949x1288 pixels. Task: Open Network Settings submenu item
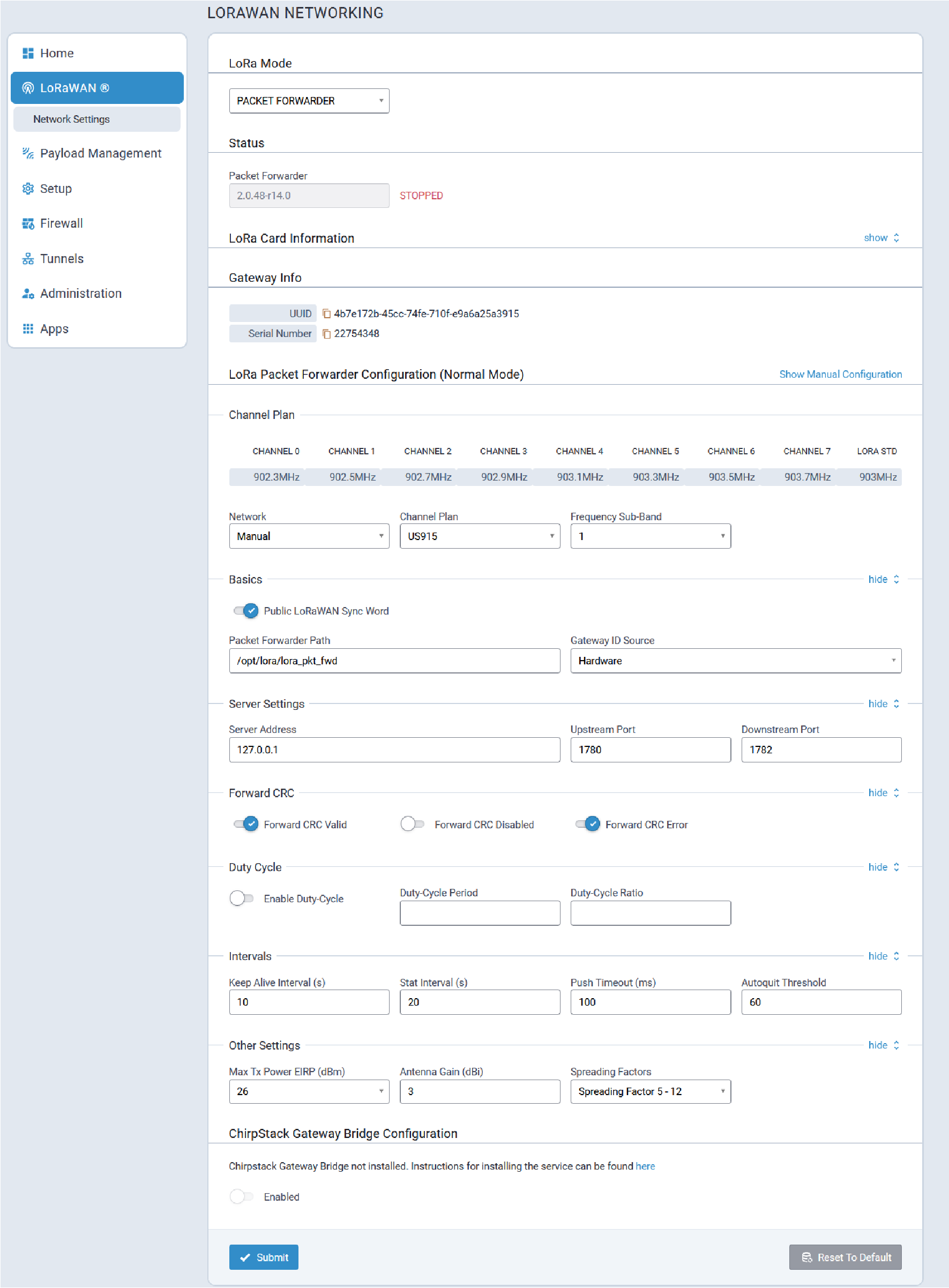(x=71, y=119)
